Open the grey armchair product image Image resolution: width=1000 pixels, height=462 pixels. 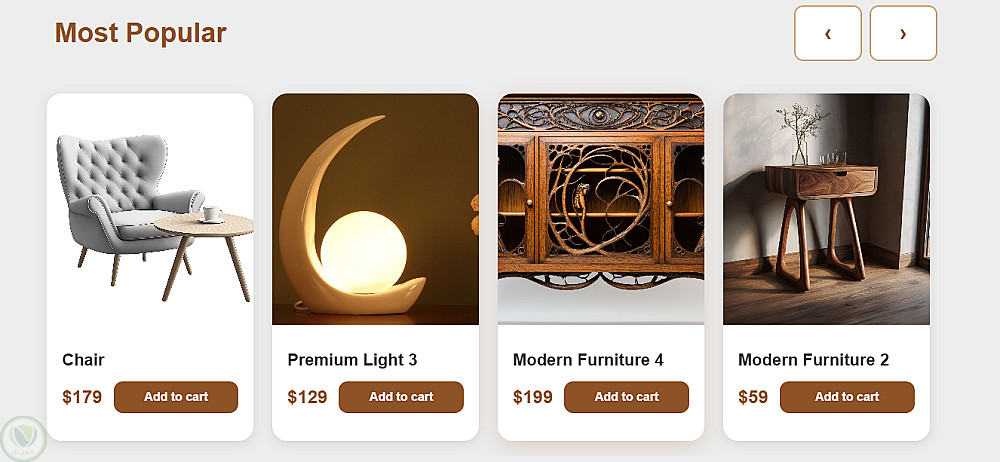pos(150,209)
